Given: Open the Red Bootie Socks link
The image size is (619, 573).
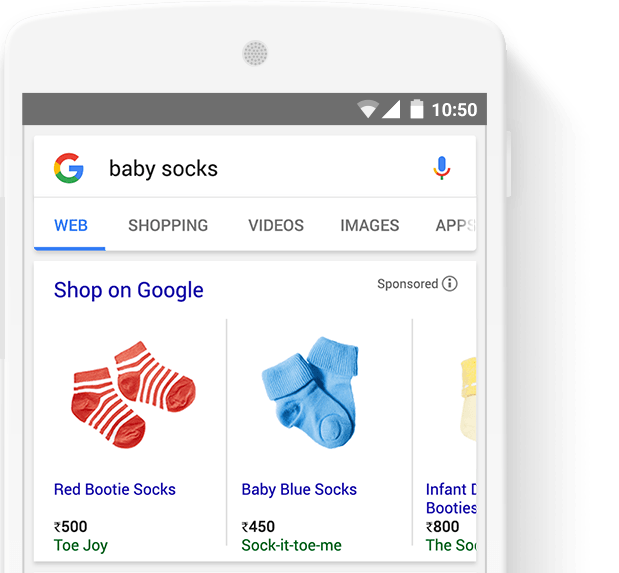Looking at the screenshot, I should tap(114, 489).
